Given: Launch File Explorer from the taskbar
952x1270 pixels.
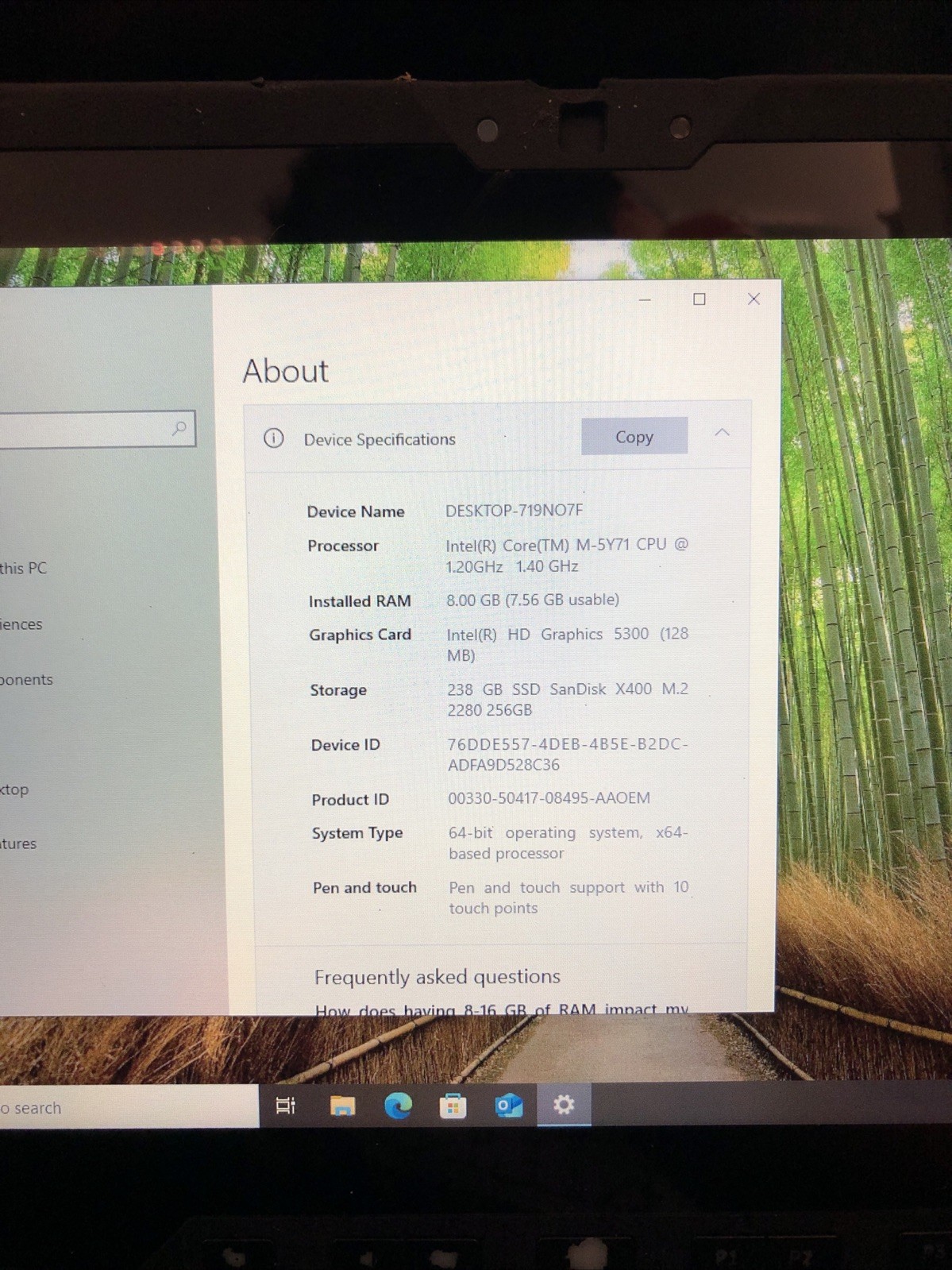Looking at the screenshot, I should point(342,1105).
